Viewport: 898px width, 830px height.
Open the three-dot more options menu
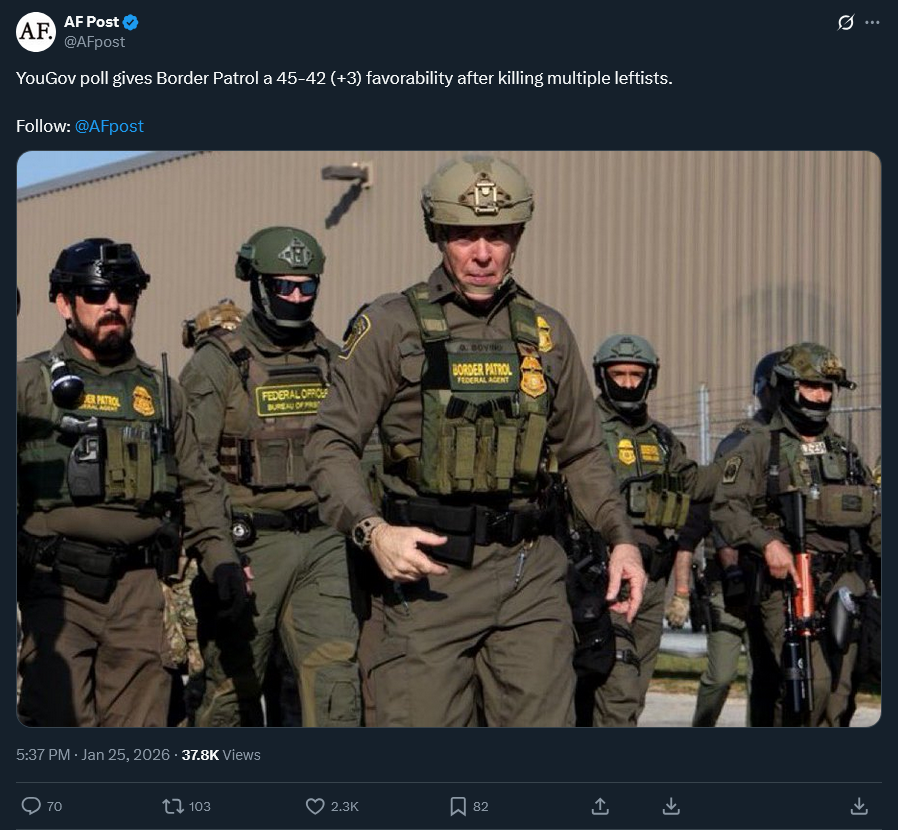tap(872, 22)
